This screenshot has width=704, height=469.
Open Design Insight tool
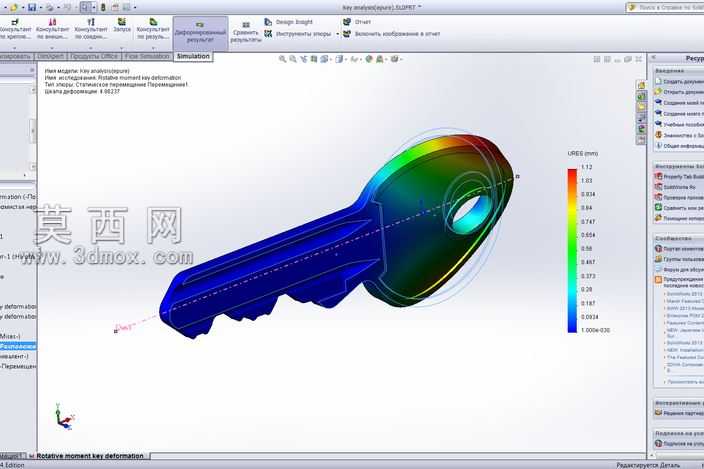click(x=288, y=22)
